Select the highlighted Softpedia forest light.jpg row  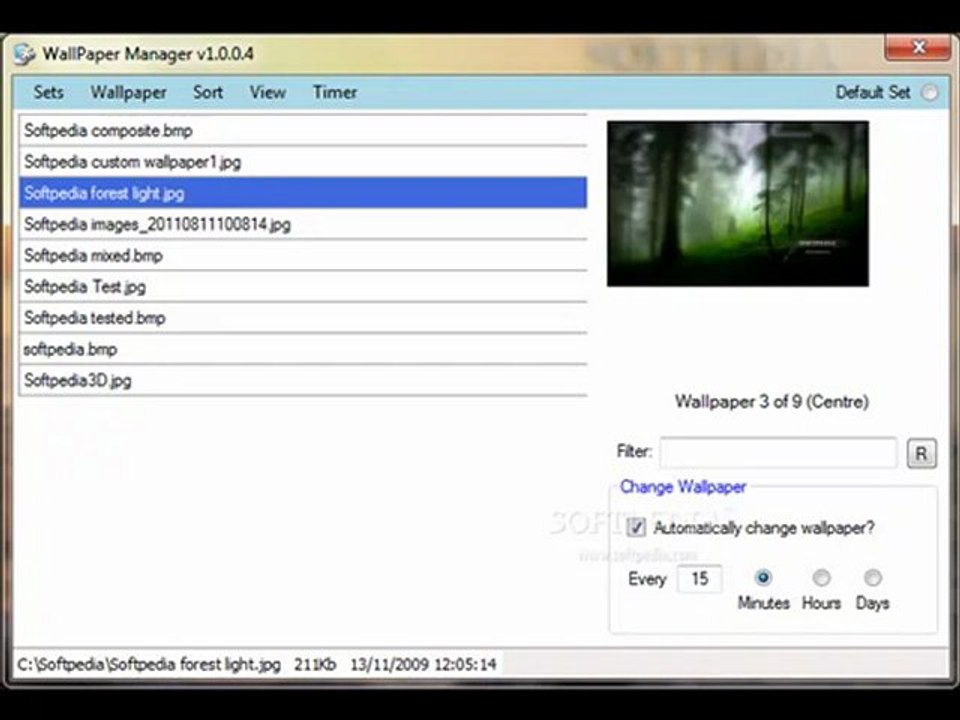(x=303, y=193)
